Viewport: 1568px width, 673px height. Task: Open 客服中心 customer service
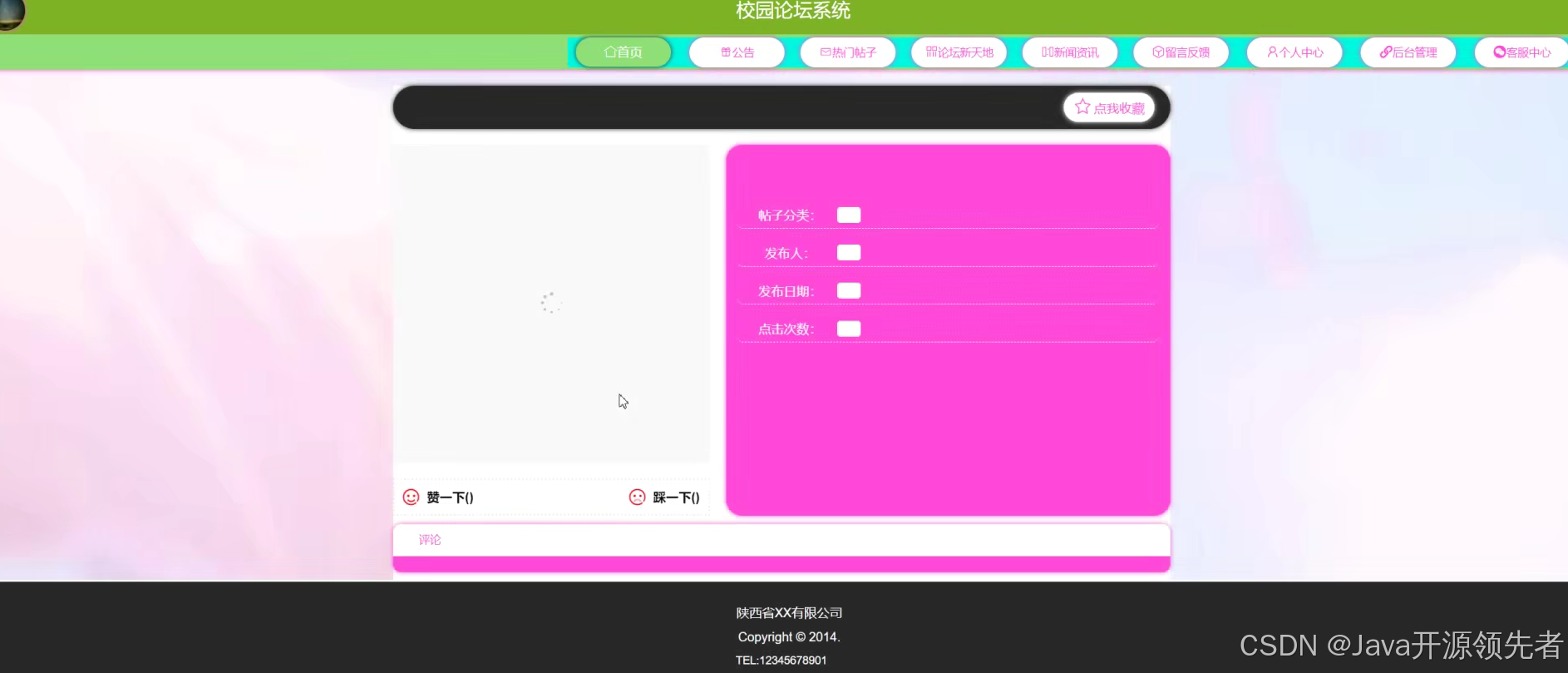[x=1521, y=52]
